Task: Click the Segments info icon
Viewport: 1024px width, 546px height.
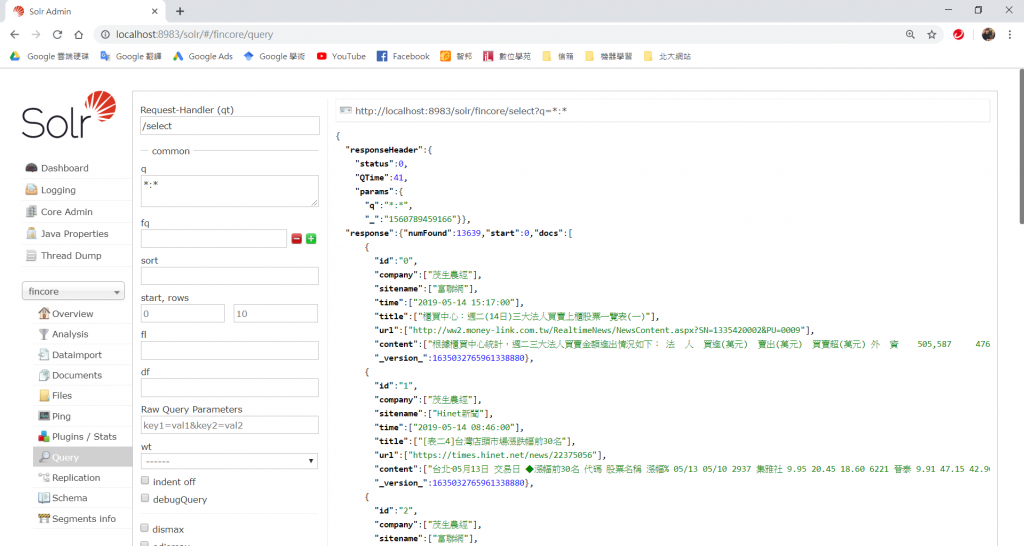Action: [44, 519]
